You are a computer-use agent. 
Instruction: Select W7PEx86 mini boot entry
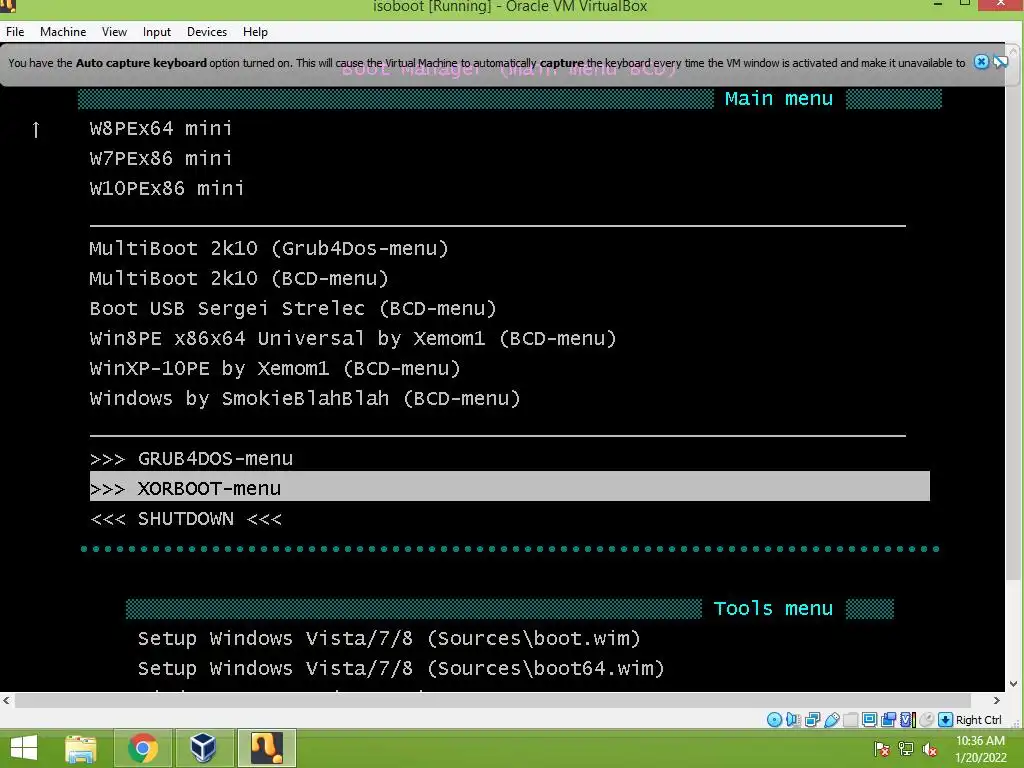pos(161,158)
